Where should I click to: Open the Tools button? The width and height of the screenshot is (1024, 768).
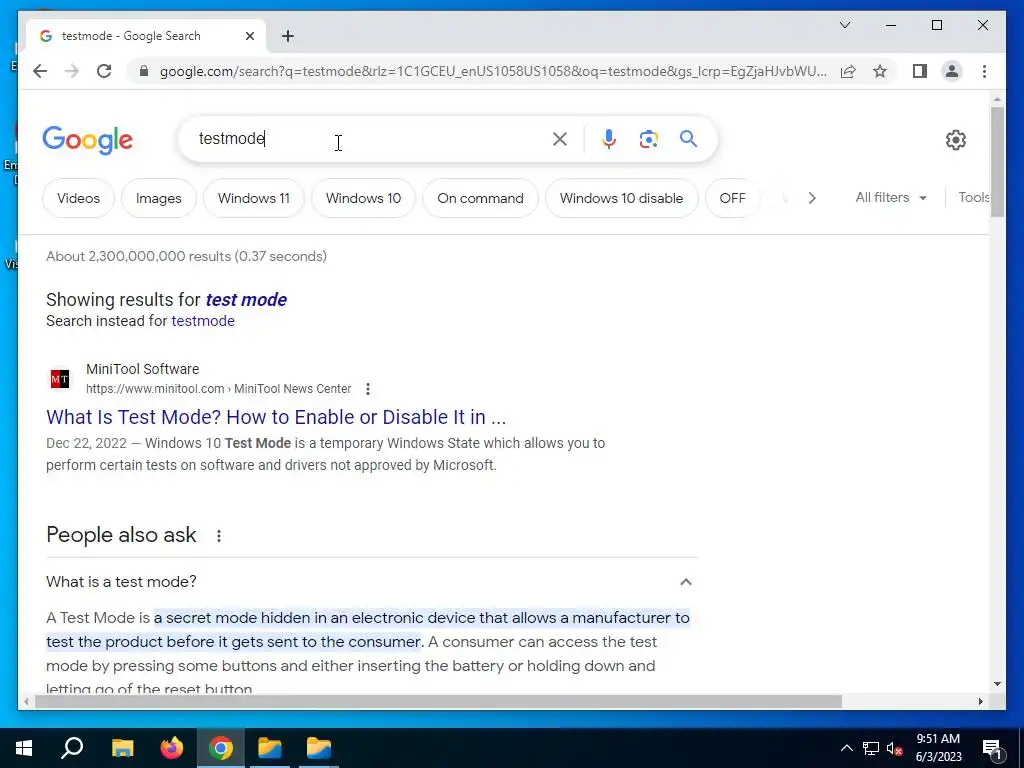tap(973, 197)
